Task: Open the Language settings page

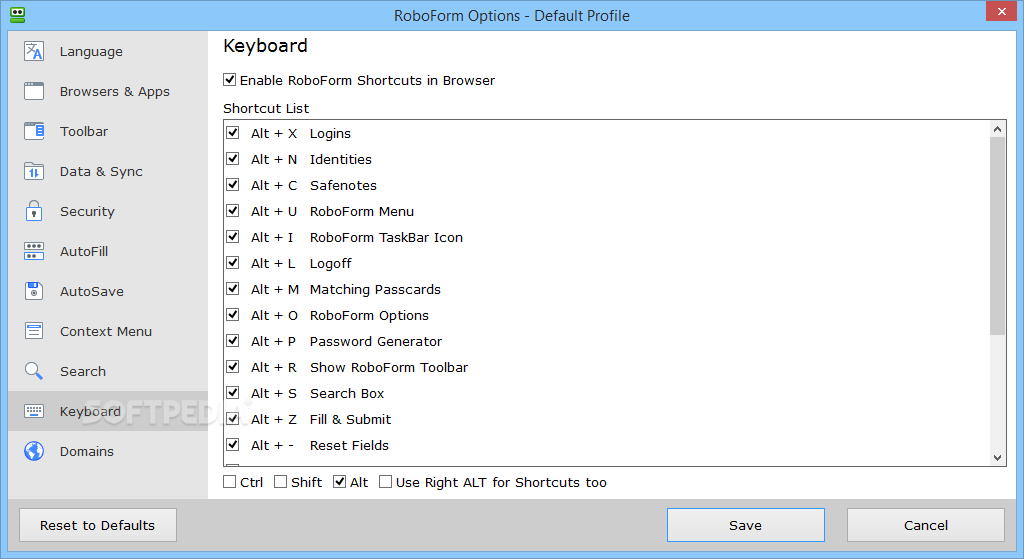Action: point(91,52)
